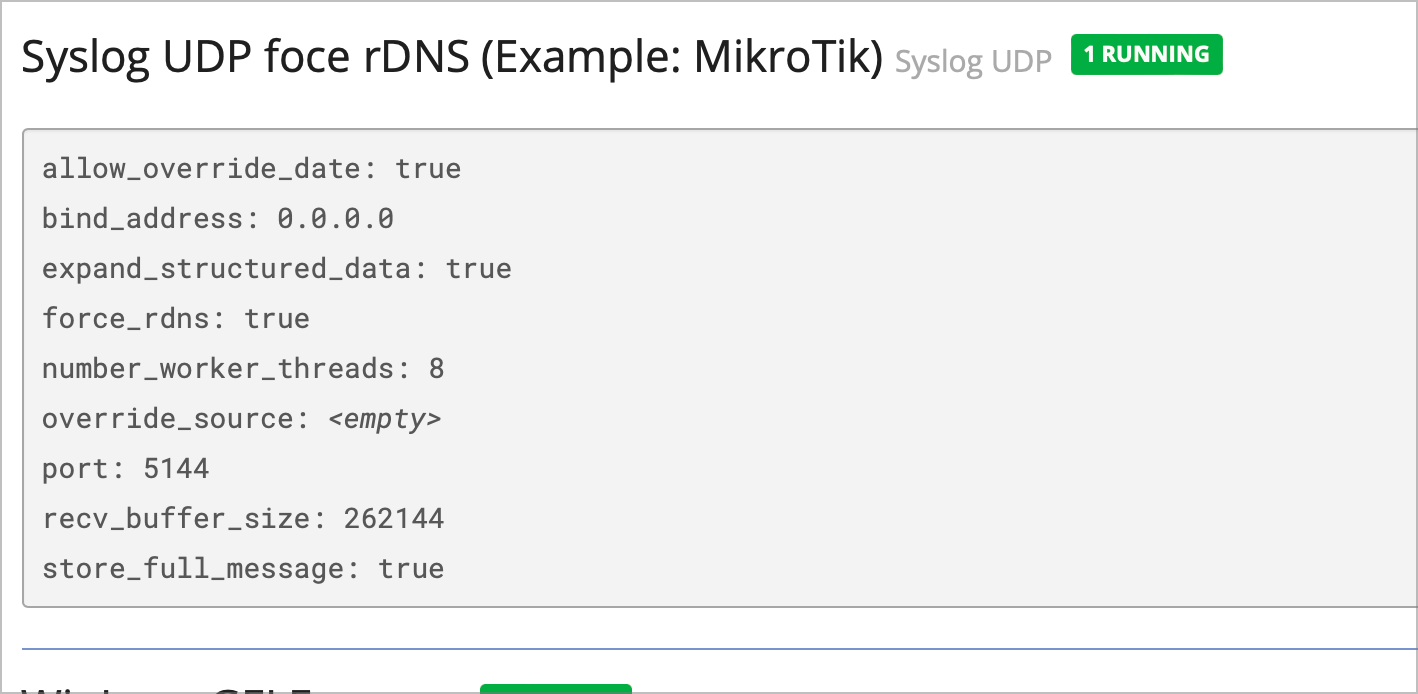1418x694 pixels.
Task: Click the buffer size value 262144
Action: [x=394, y=518]
